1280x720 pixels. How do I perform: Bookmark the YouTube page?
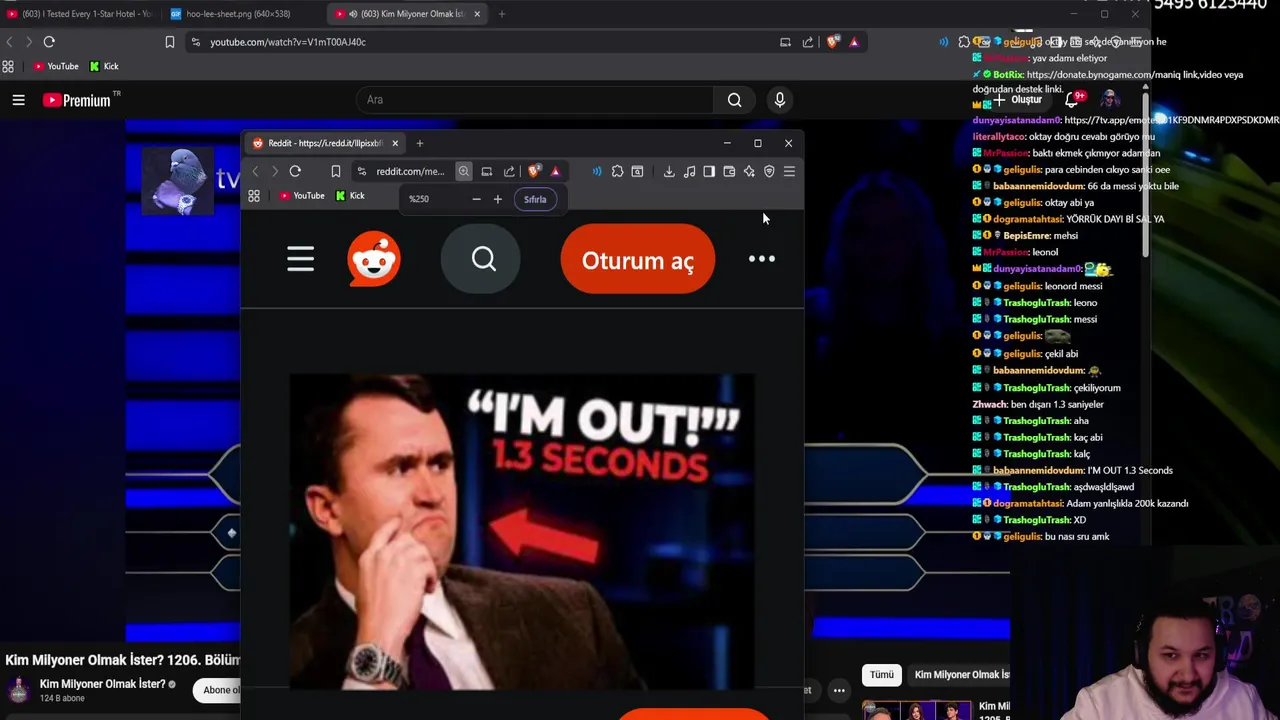click(x=170, y=42)
